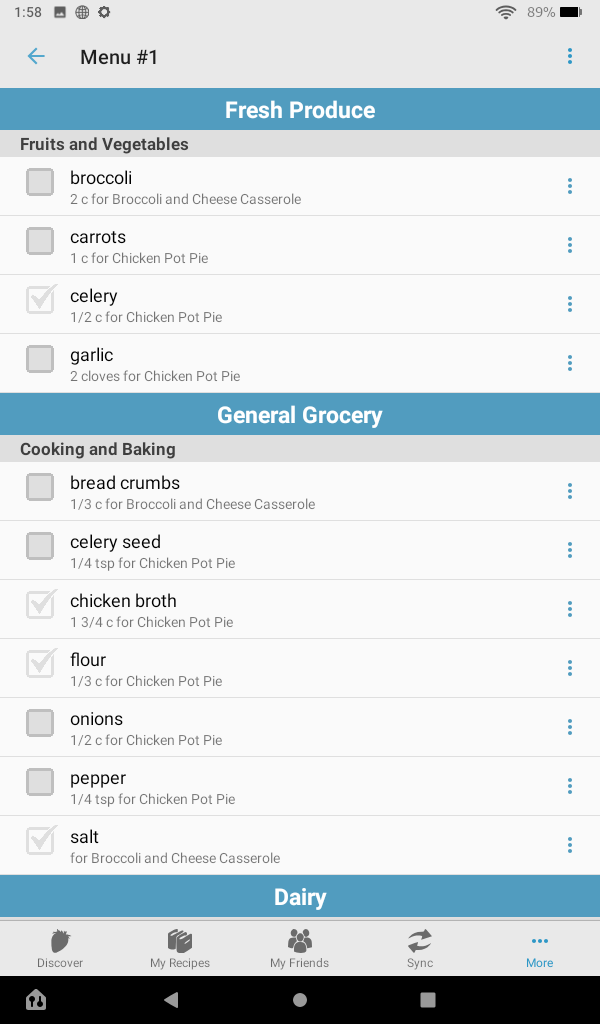600x1024 pixels.
Task: Open options for the chicken broth item
Action: coord(569,609)
